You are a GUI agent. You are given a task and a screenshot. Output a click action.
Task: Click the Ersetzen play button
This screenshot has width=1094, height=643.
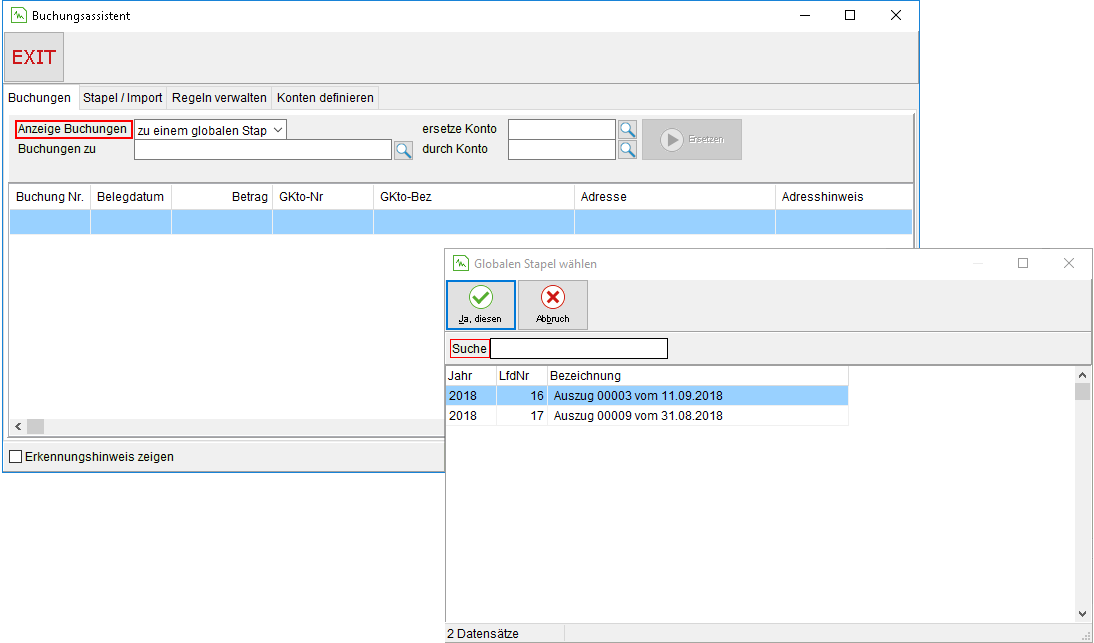pos(692,139)
